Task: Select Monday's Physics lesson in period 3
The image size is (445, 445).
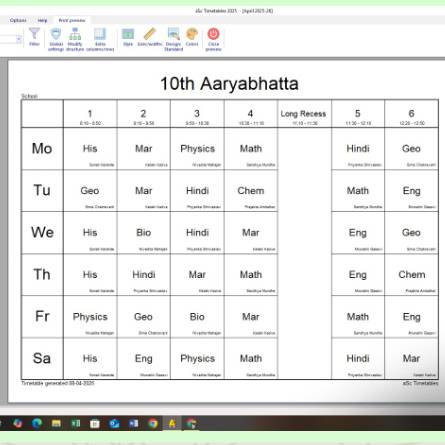Action: pyautogui.click(x=197, y=149)
